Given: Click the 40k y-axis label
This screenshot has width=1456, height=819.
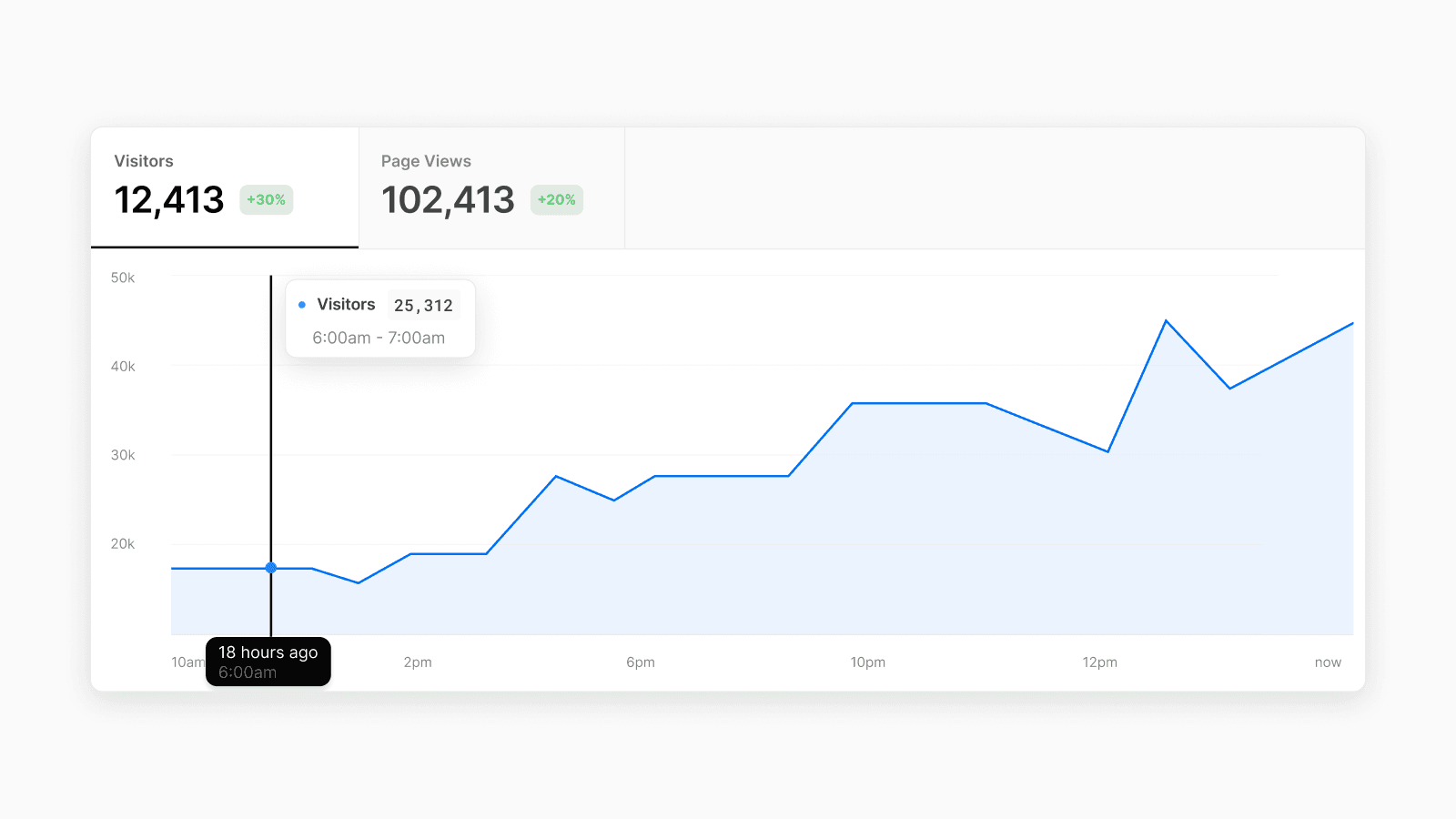Looking at the screenshot, I should [123, 367].
